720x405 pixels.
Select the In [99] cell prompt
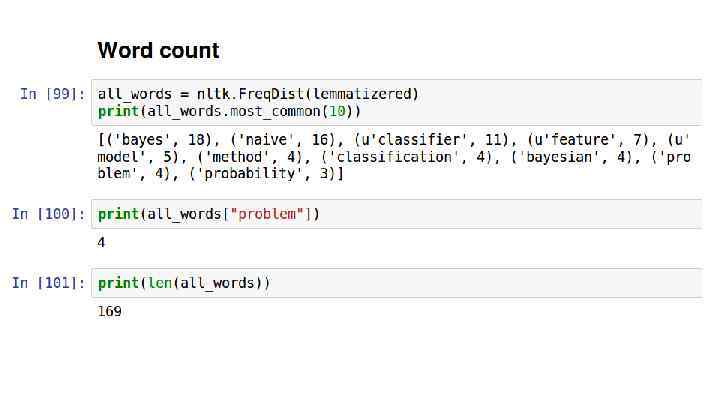click(49, 94)
